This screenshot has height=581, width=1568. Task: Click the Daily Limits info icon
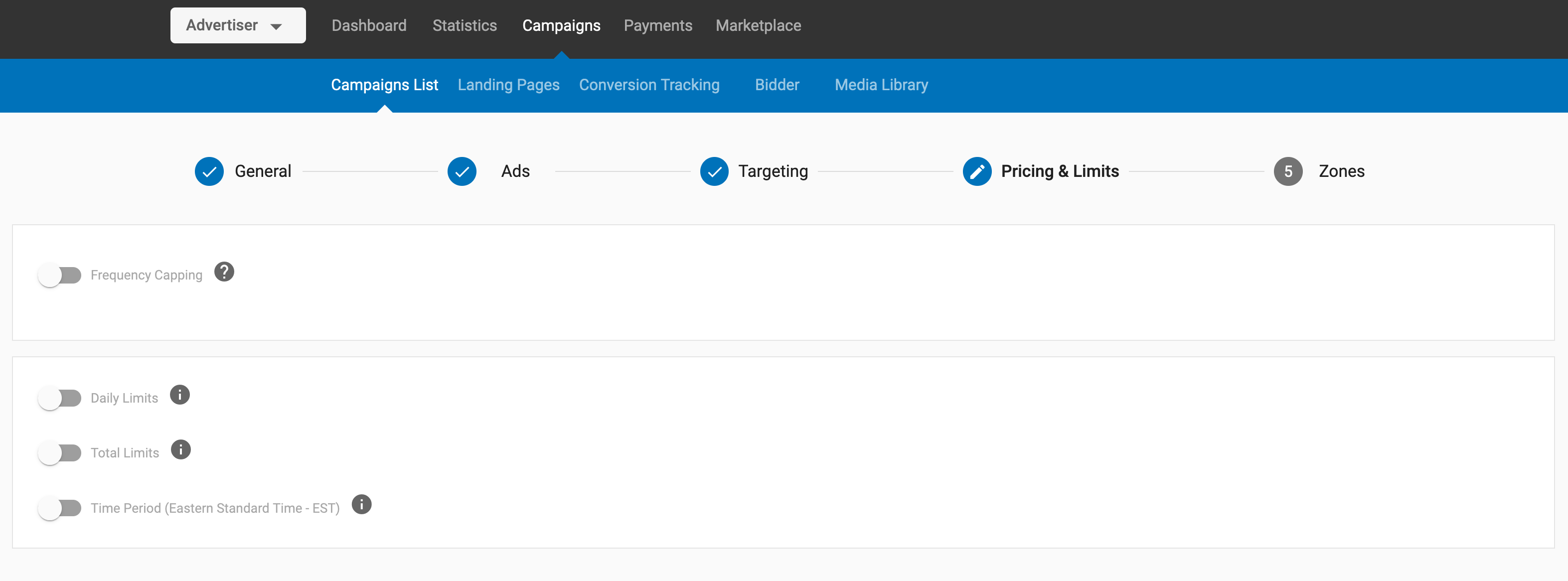(x=179, y=395)
